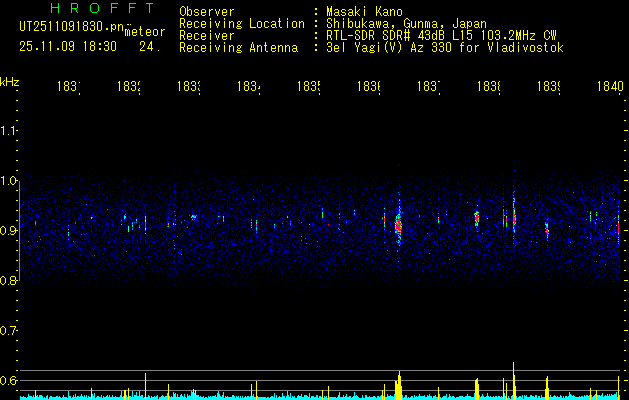Click the Receiving Antenna Yagi text

coord(445,48)
